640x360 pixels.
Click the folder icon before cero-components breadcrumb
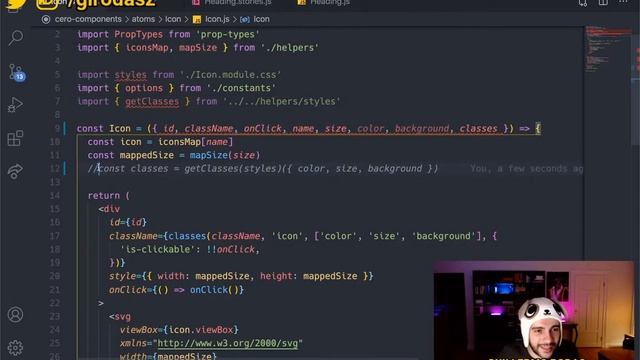tap(46, 19)
